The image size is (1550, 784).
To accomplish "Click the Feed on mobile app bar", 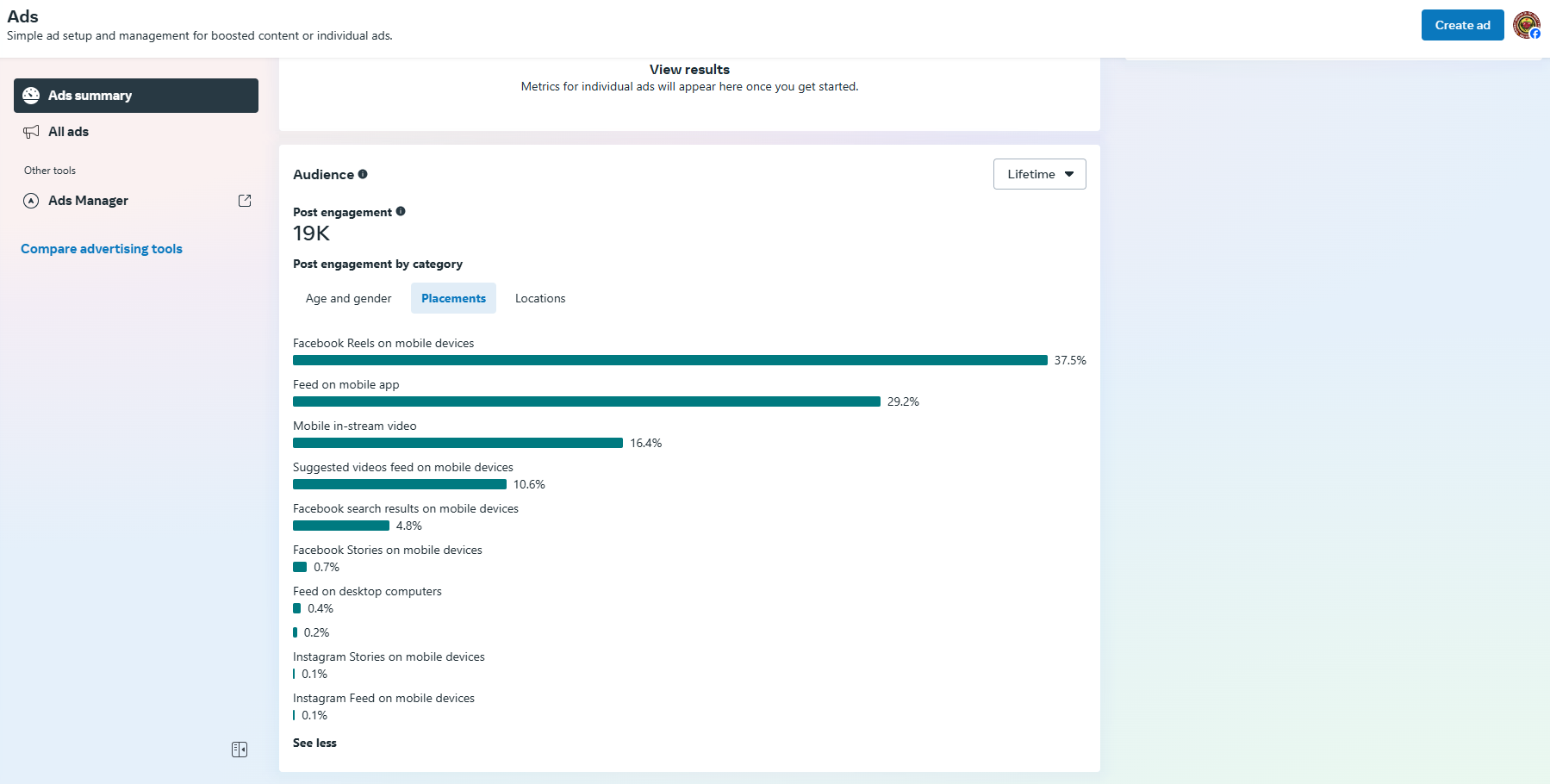I will pos(586,401).
